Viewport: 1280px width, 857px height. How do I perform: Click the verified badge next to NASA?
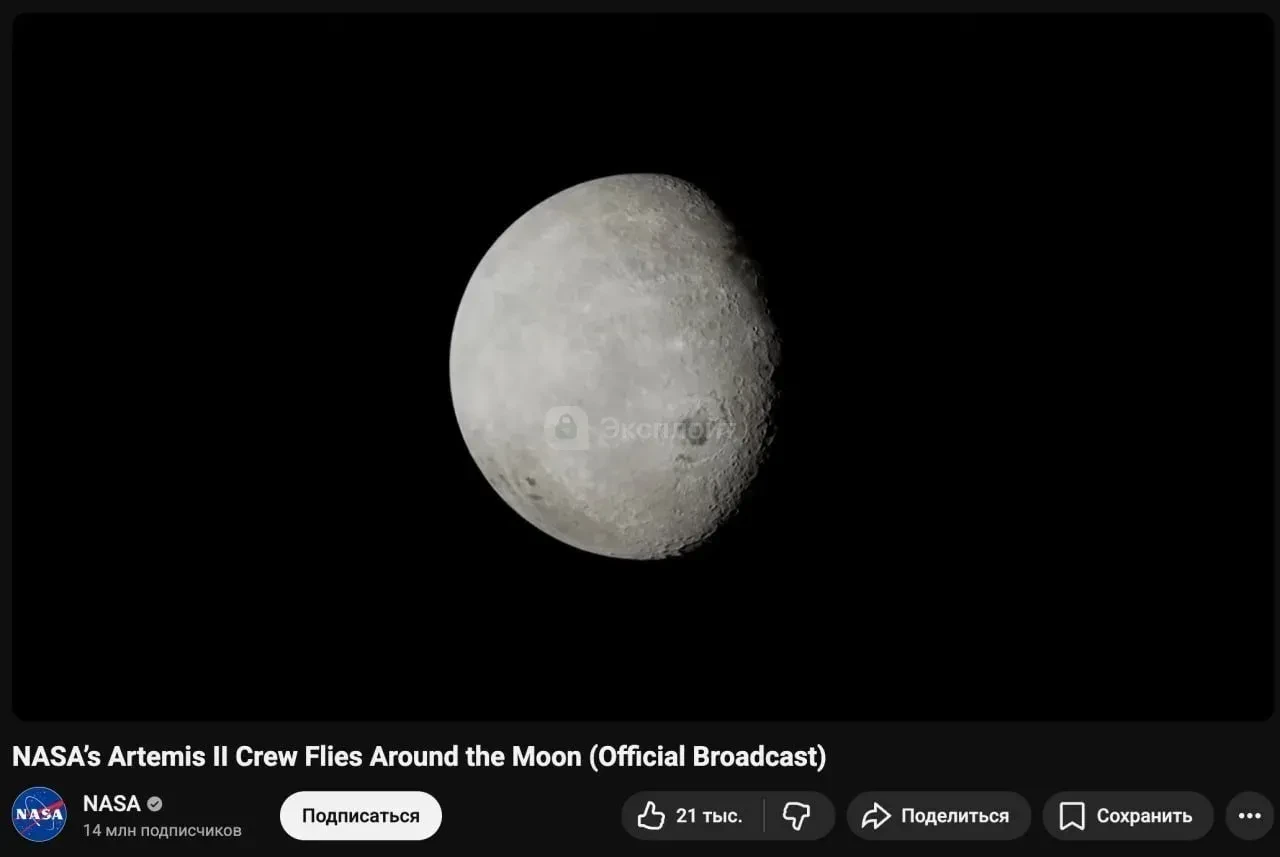[155, 804]
